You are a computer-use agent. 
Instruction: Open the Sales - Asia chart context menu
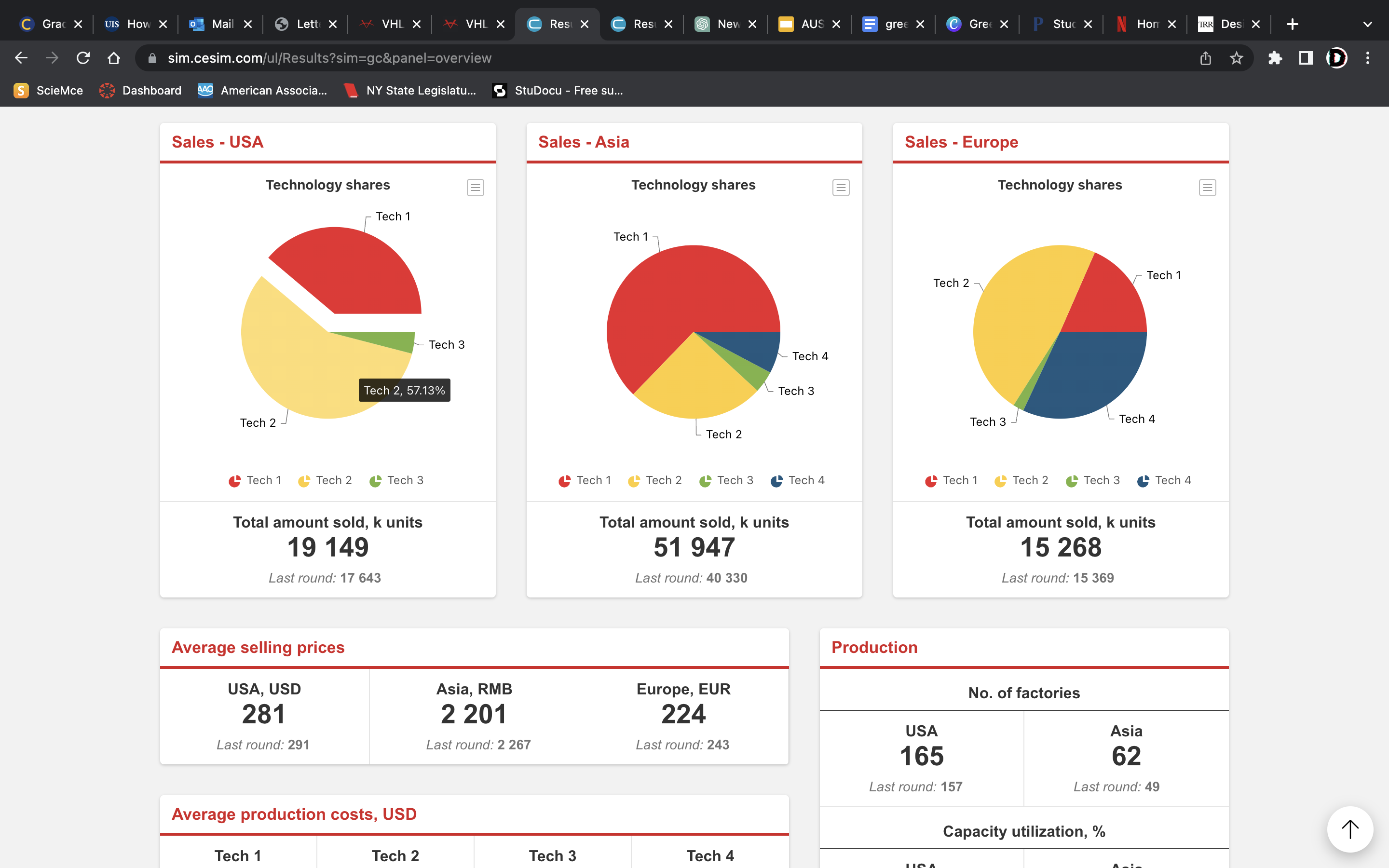(x=841, y=188)
